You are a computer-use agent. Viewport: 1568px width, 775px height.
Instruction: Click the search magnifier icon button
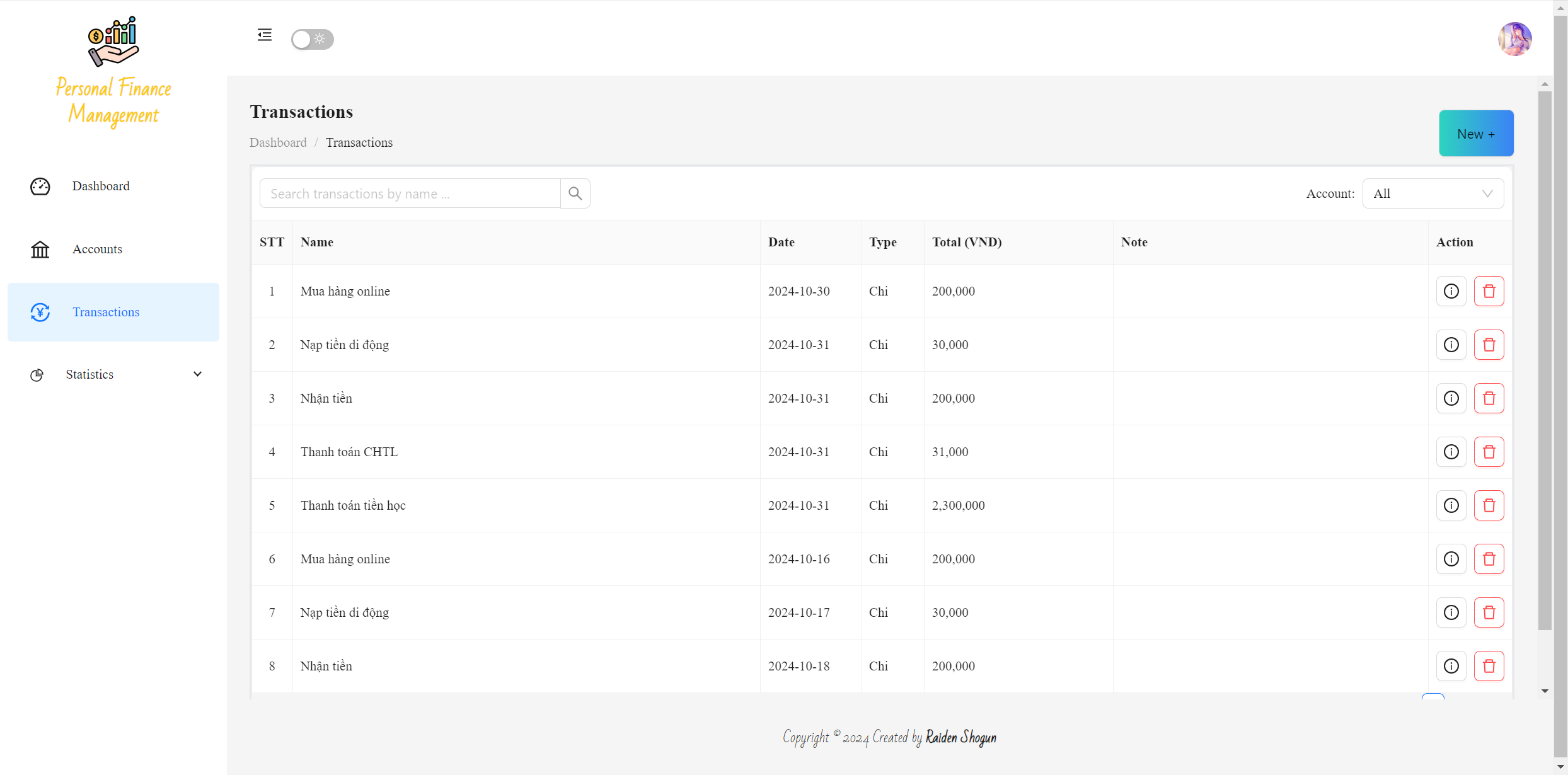click(575, 193)
